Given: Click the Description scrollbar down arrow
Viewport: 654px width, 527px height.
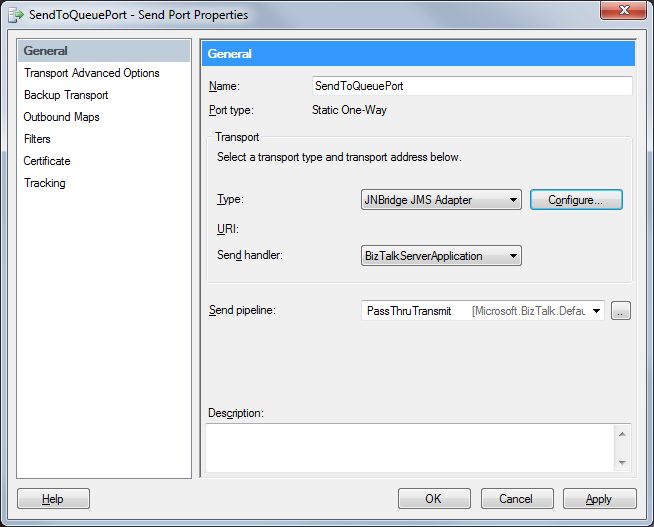Looking at the screenshot, I should click(622, 462).
